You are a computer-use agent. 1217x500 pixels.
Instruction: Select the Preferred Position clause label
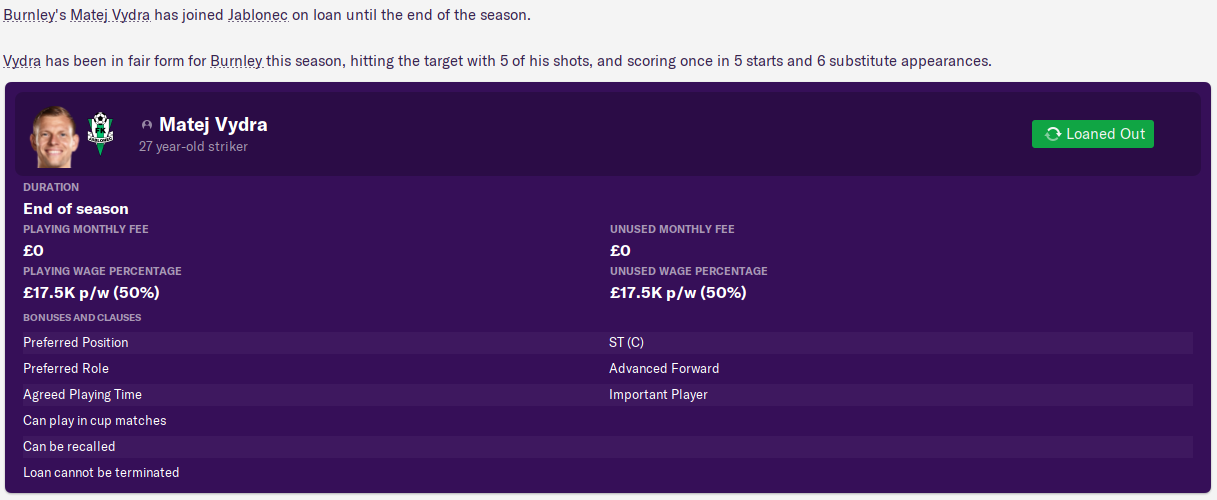click(x=76, y=343)
